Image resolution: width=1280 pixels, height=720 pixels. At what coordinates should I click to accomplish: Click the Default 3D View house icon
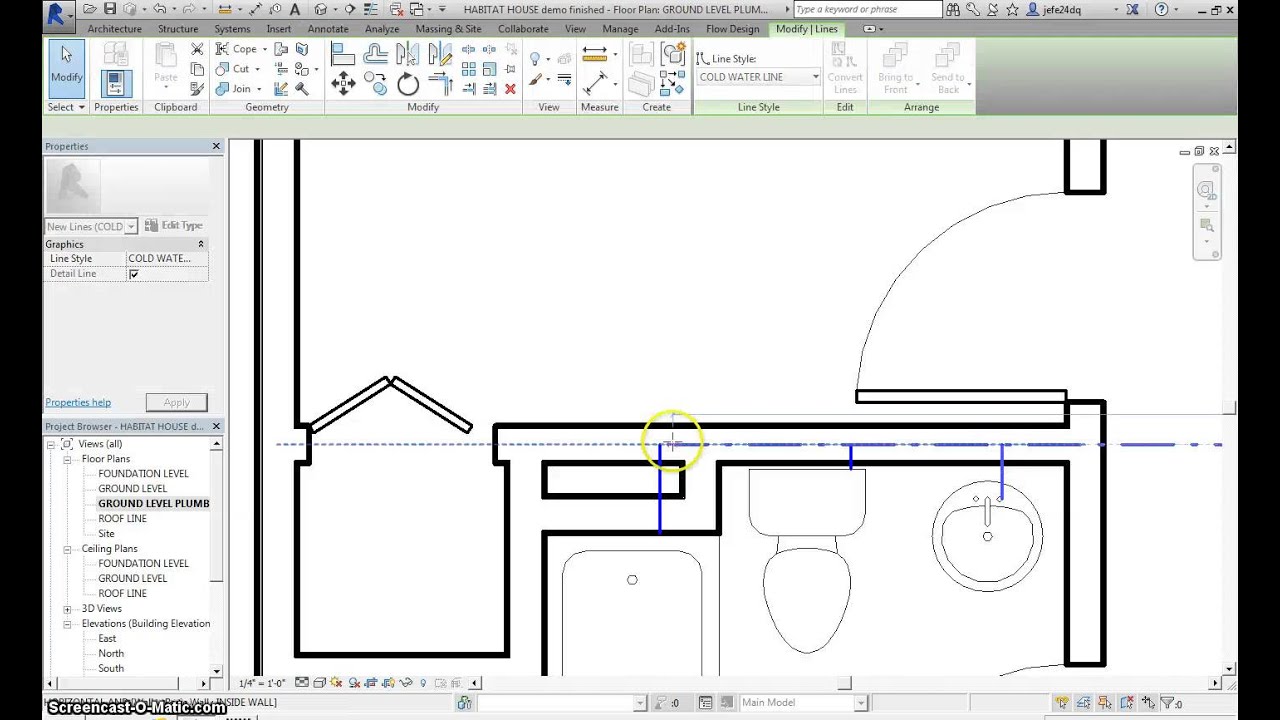[322, 9]
